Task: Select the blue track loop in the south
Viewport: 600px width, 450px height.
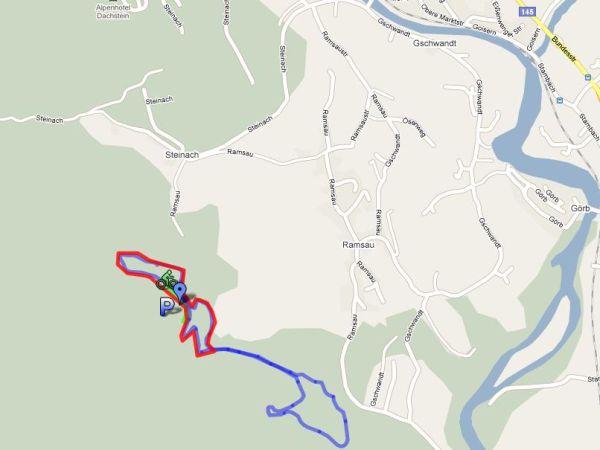Action: point(308,409)
